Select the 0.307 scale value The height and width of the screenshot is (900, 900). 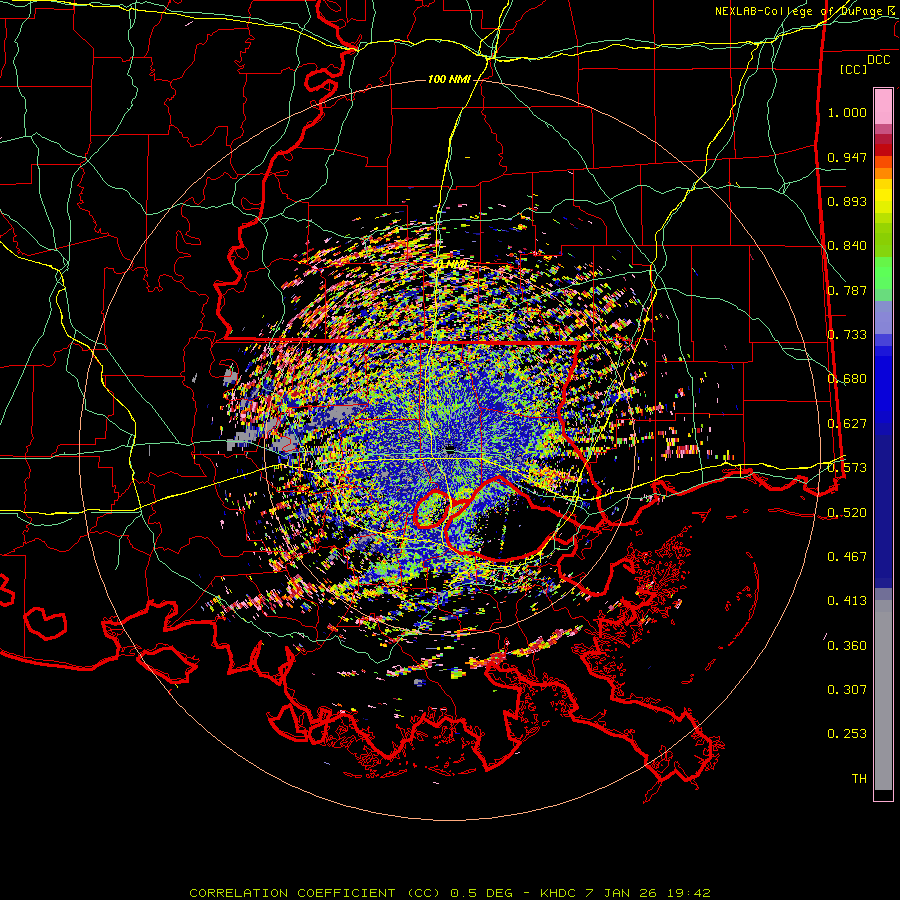click(847, 690)
